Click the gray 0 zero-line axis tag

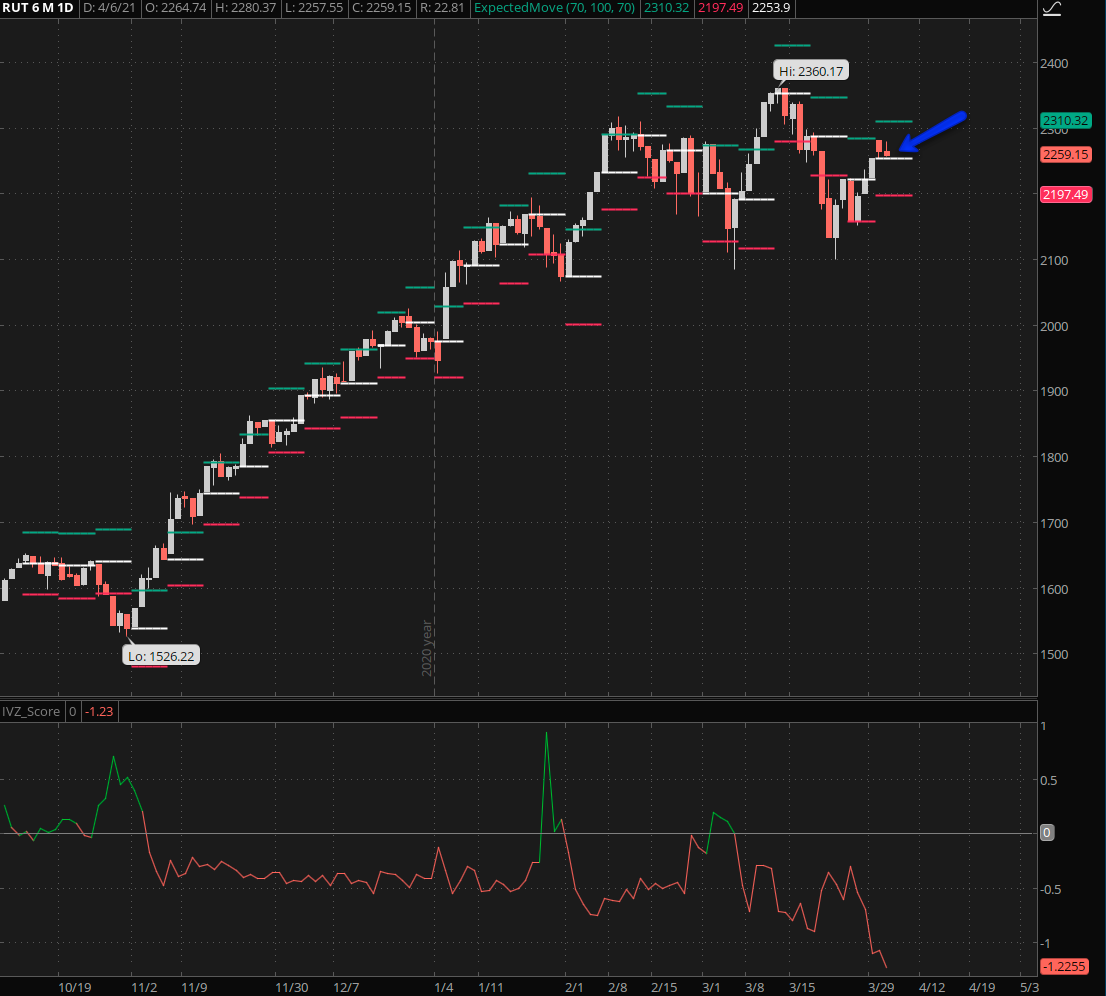1047,832
